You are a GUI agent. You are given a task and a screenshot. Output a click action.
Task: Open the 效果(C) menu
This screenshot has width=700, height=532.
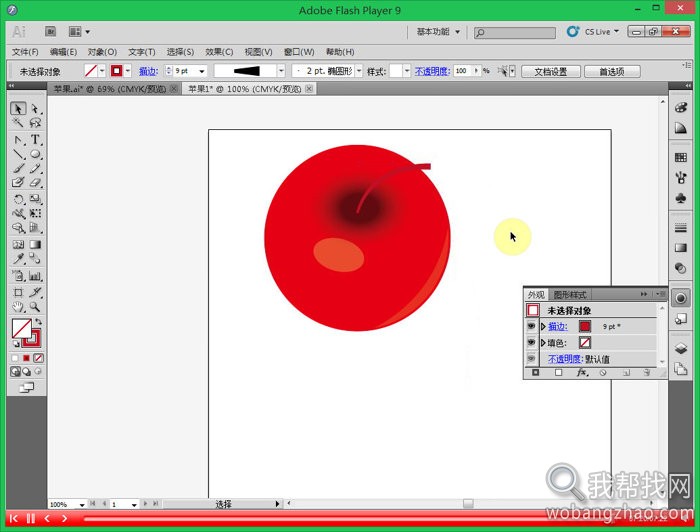click(x=219, y=52)
